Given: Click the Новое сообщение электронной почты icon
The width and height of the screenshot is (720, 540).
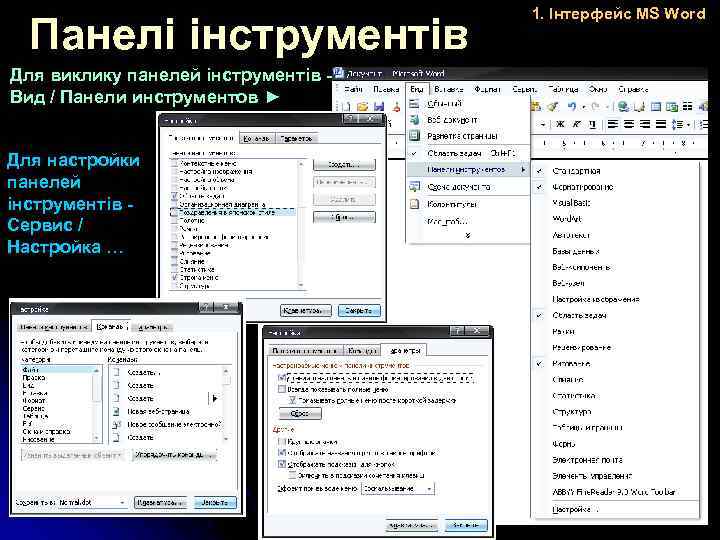Looking at the screenshot, I should [117, 424].
